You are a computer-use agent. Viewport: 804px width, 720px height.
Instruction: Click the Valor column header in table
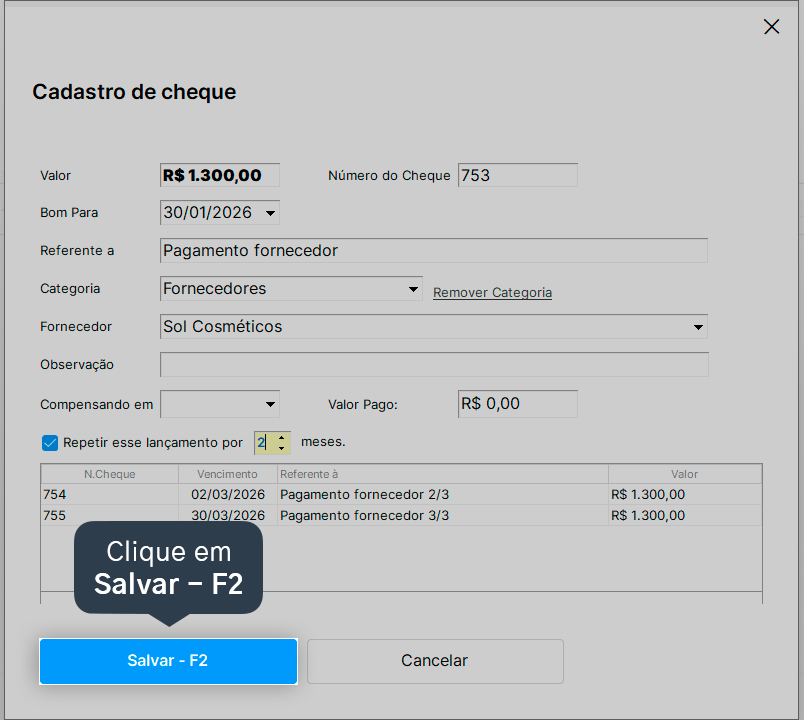coord(685,474)
